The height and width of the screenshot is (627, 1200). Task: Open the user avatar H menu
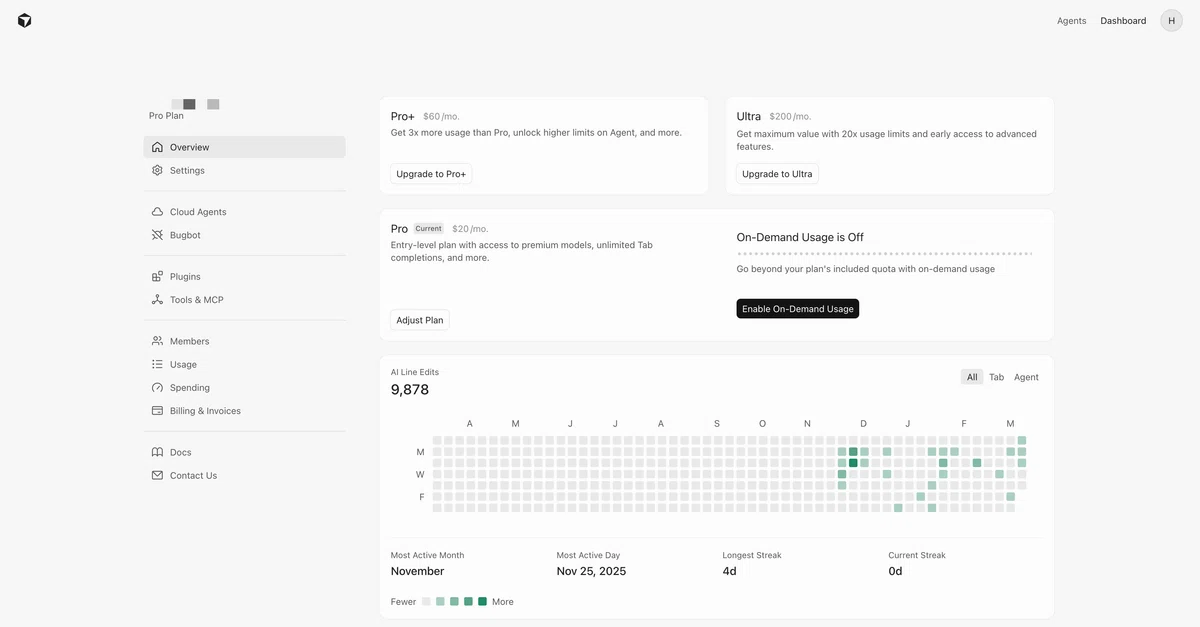tap(1171, 20)
